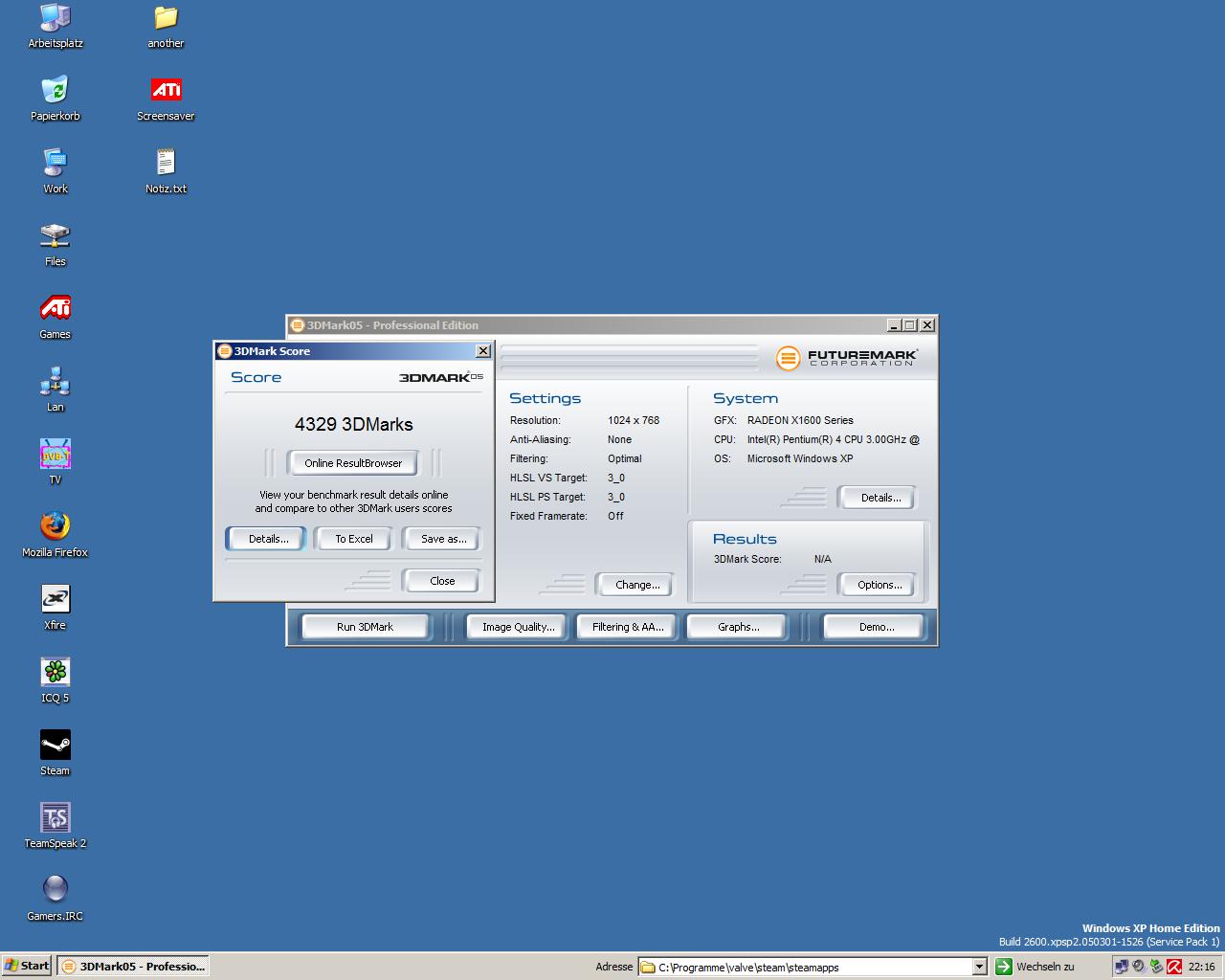Open Image Quality settings
The height and width of the screenshot is (980, 1225).
pyautogui.click(x=518, y=627)
